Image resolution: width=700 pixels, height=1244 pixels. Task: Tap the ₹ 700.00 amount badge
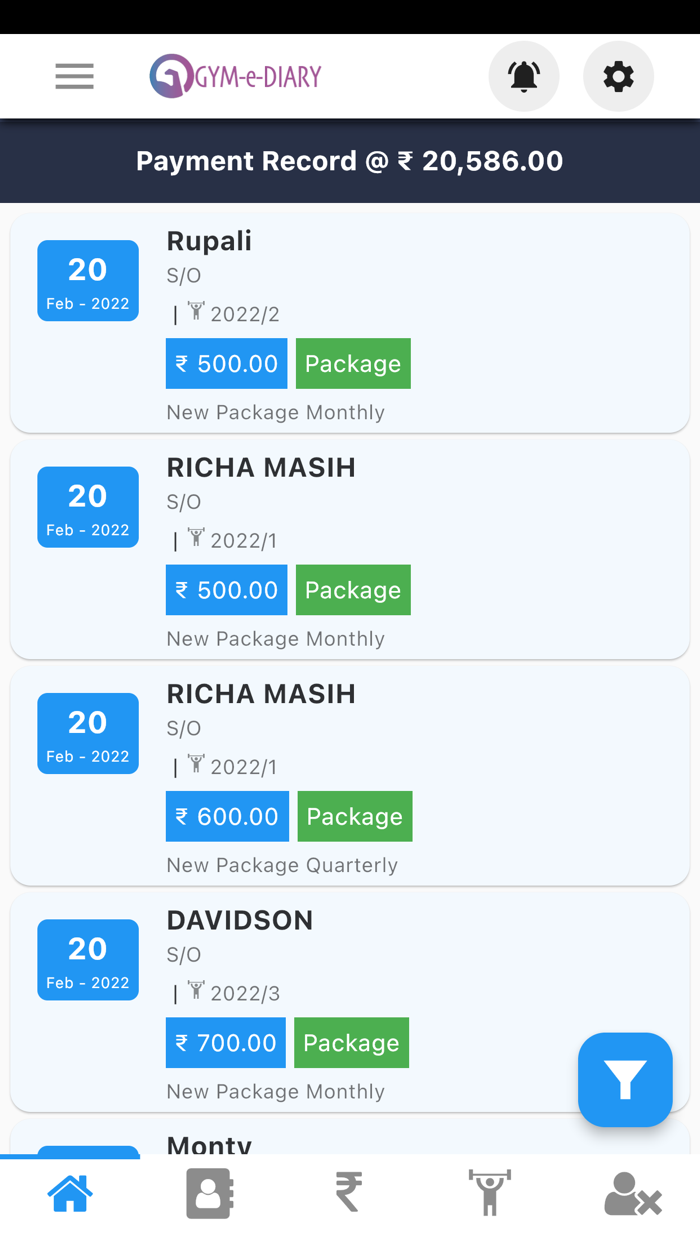pos(226,1043)
